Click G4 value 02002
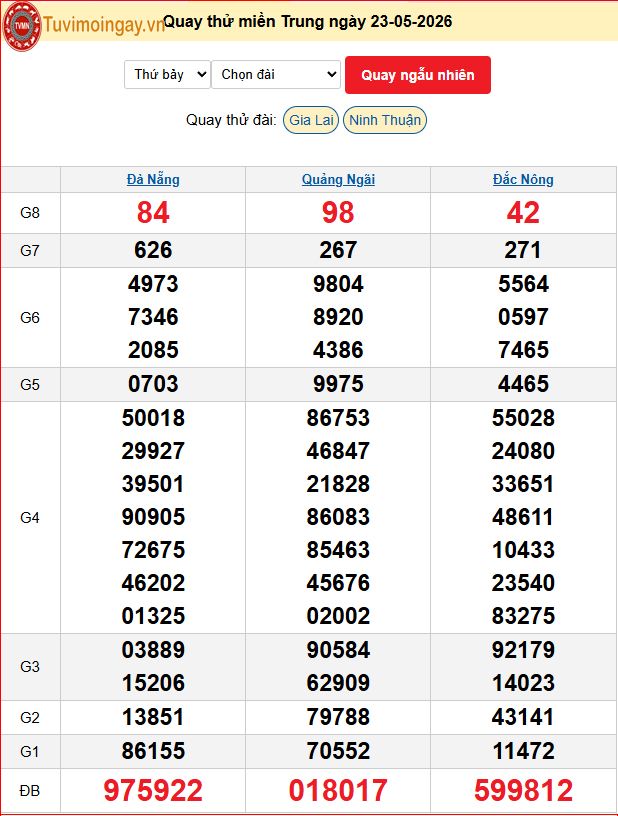 click(338, 616)
